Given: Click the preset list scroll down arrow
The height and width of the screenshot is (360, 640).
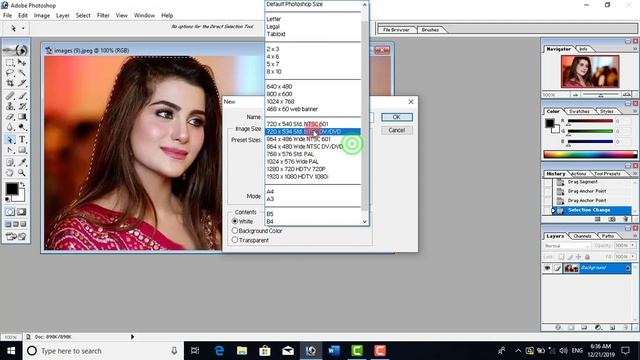Looking at the screenshot, I should [364, 222].
